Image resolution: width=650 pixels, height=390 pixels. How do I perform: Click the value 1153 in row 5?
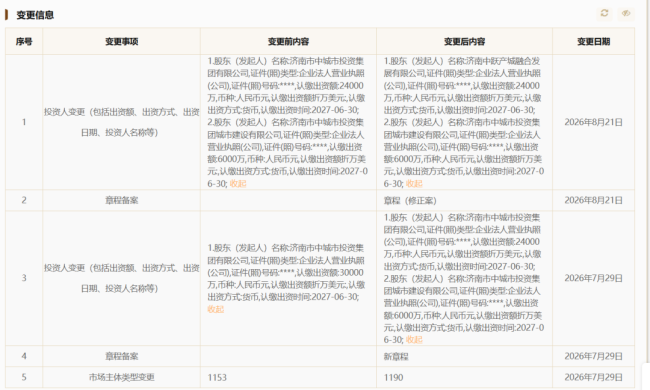click(x=217, y=378)
